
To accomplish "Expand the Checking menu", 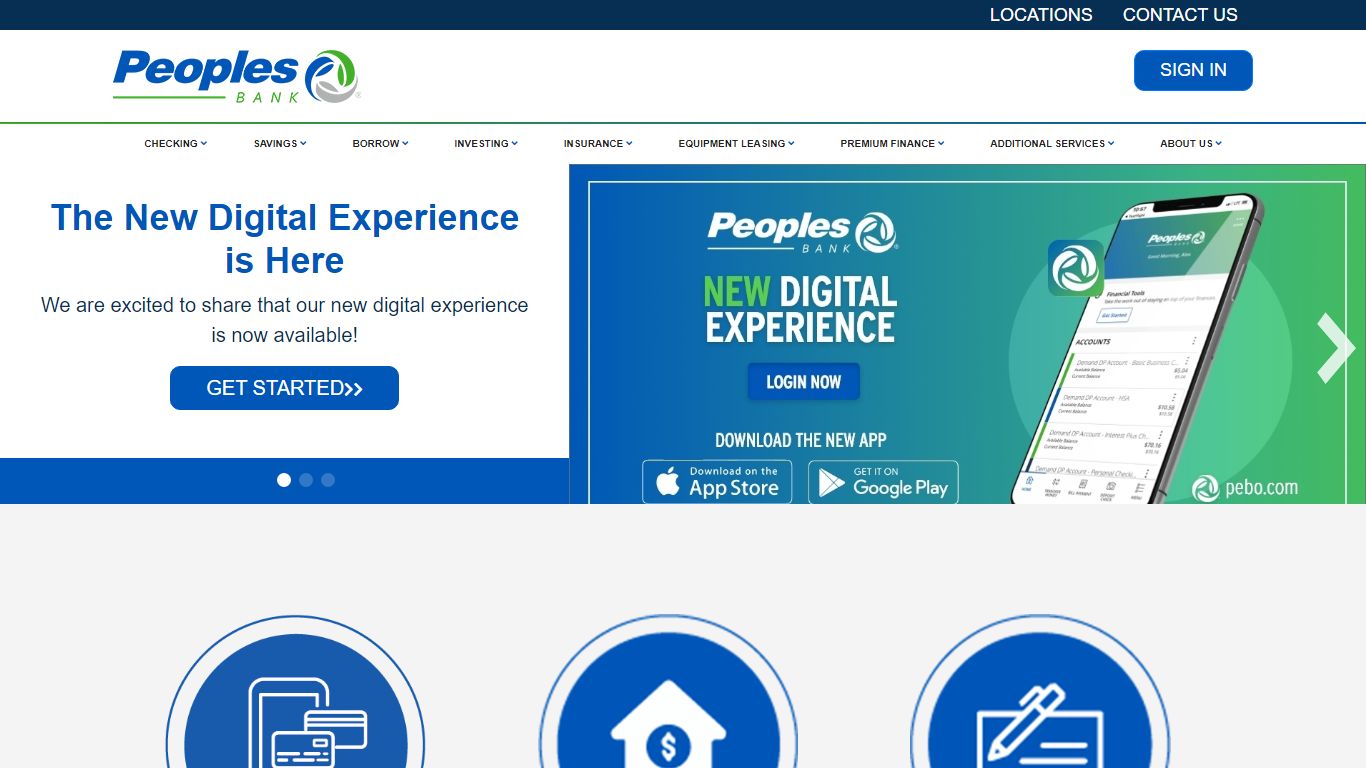I will pos(176,144).
